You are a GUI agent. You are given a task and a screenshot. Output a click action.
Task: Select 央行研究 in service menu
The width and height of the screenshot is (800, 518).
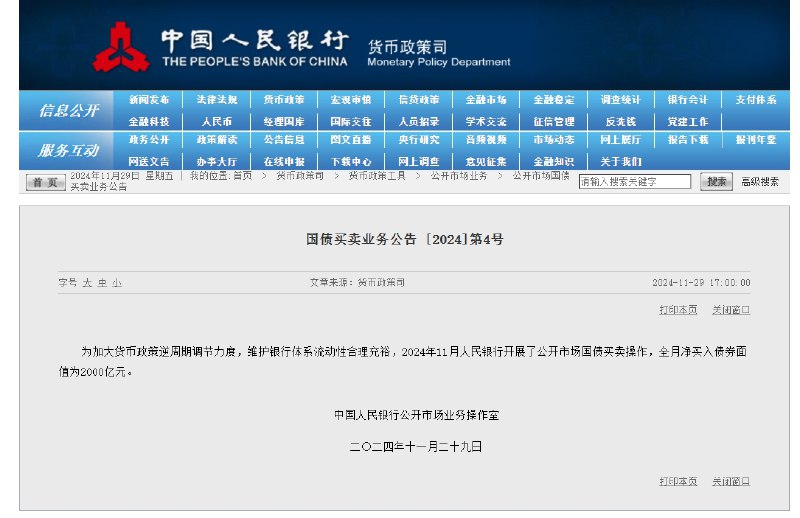tap(419, 140)
